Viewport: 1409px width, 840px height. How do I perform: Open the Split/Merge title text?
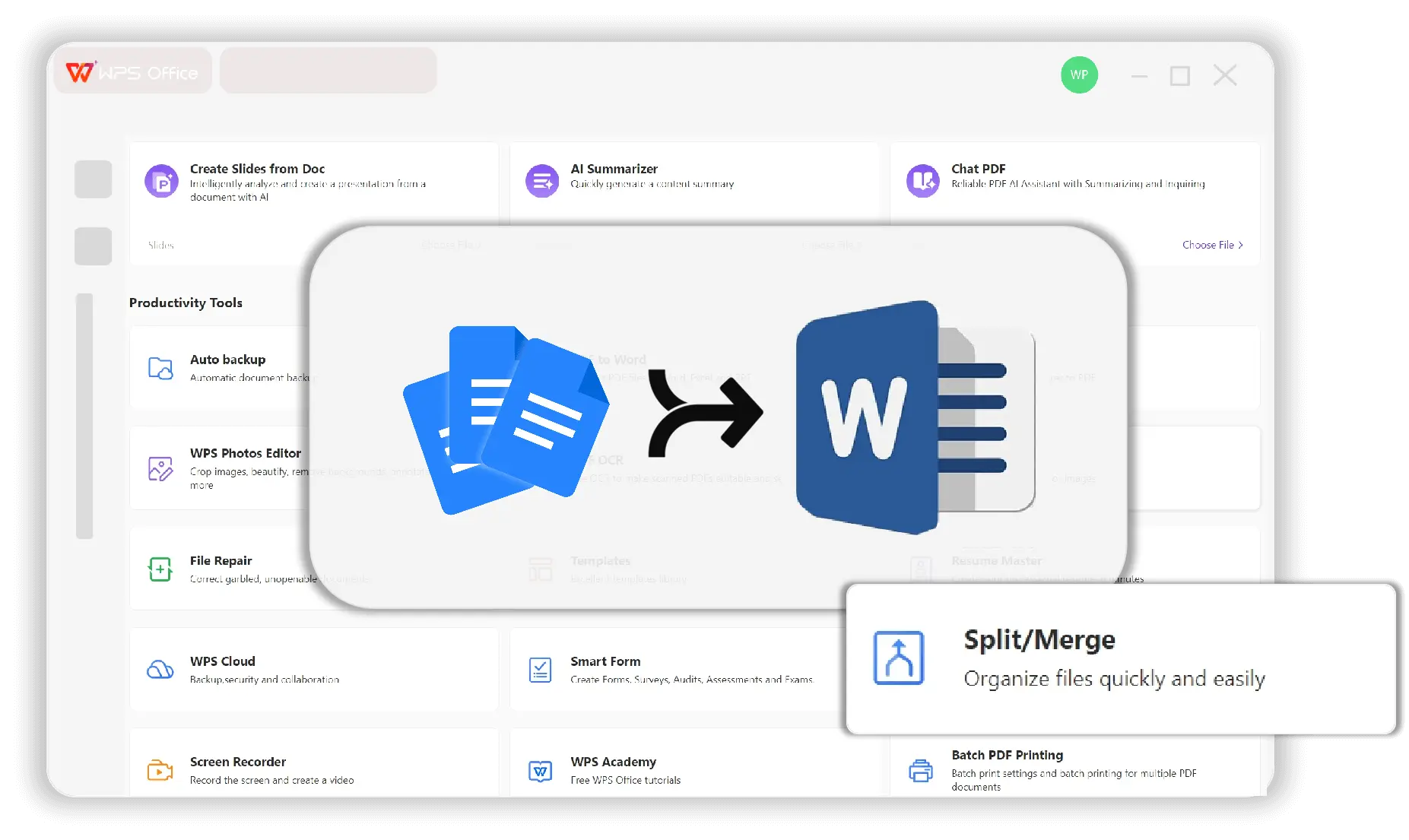tap(1039, 640)
